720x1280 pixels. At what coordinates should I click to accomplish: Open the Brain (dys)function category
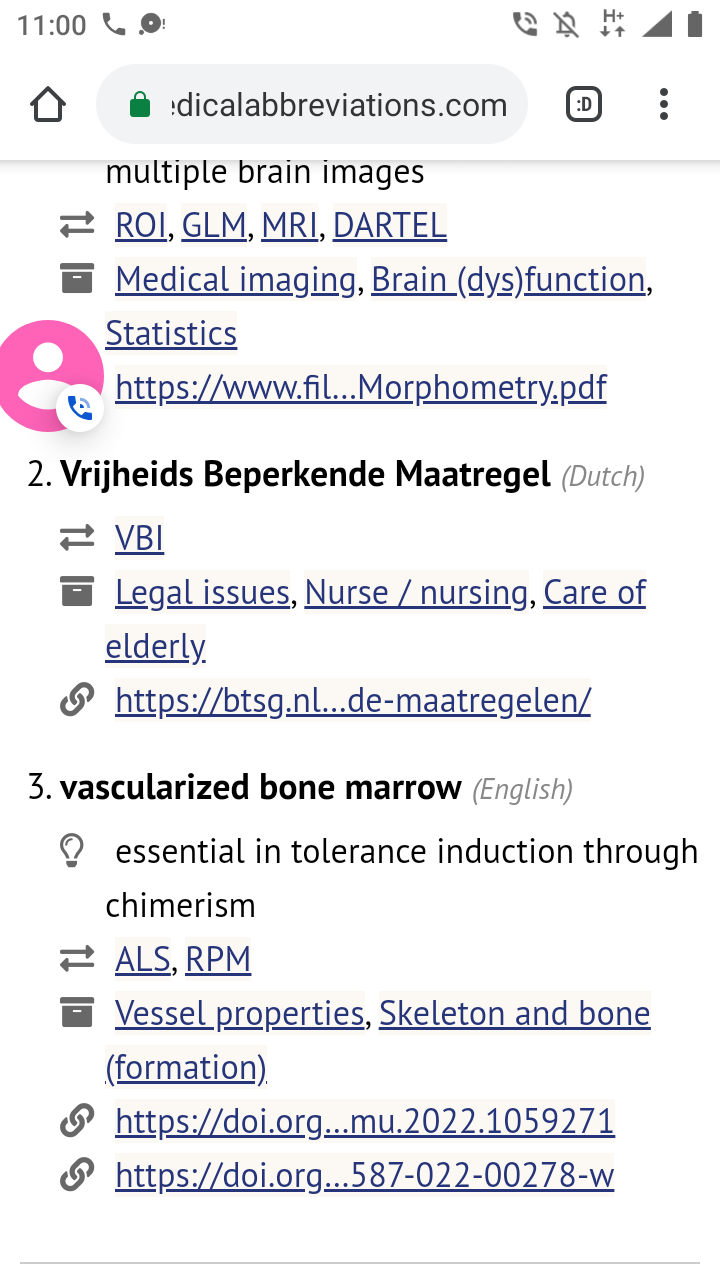tap(508, 280)
